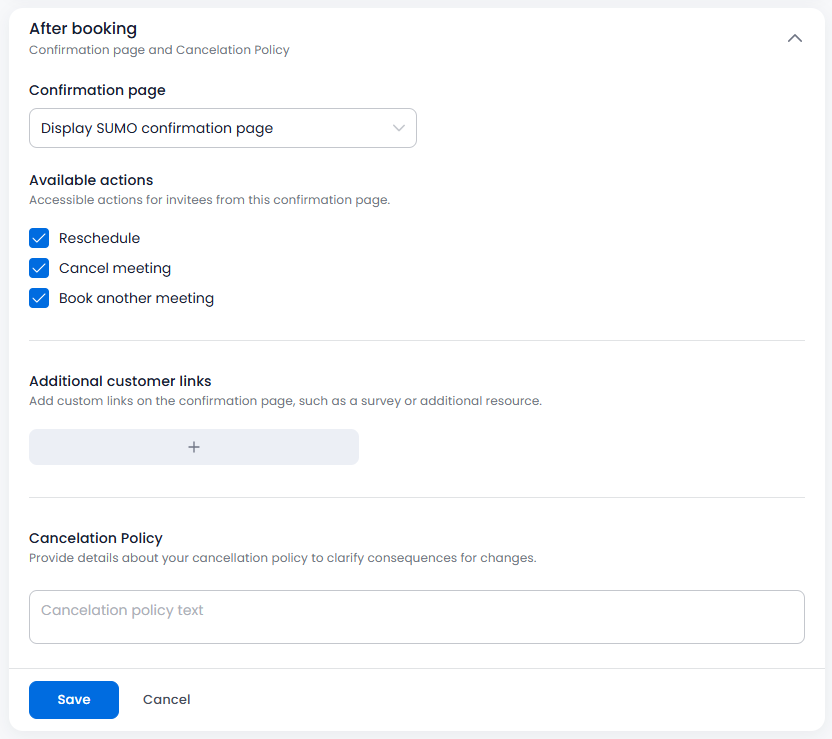Open the Confirmation page dropdown

click(223, 128)
